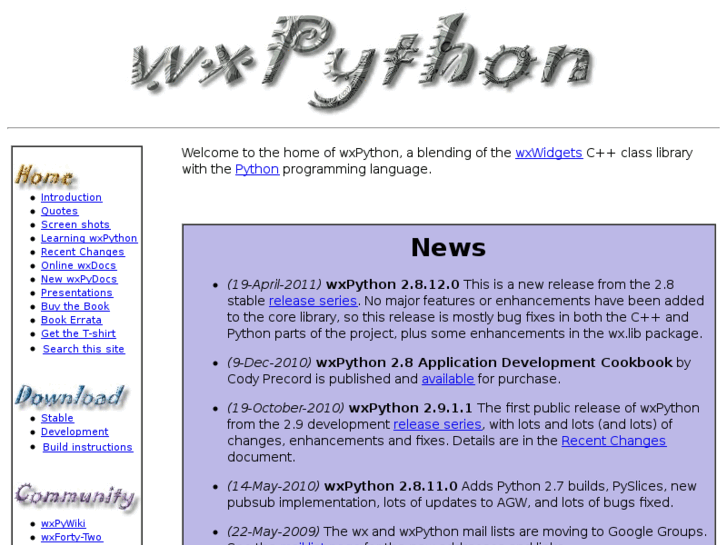Click the wxPython 2.9.1.1 bold title
This screenshot has height=545, width=727.
click(x=410, y=408)
